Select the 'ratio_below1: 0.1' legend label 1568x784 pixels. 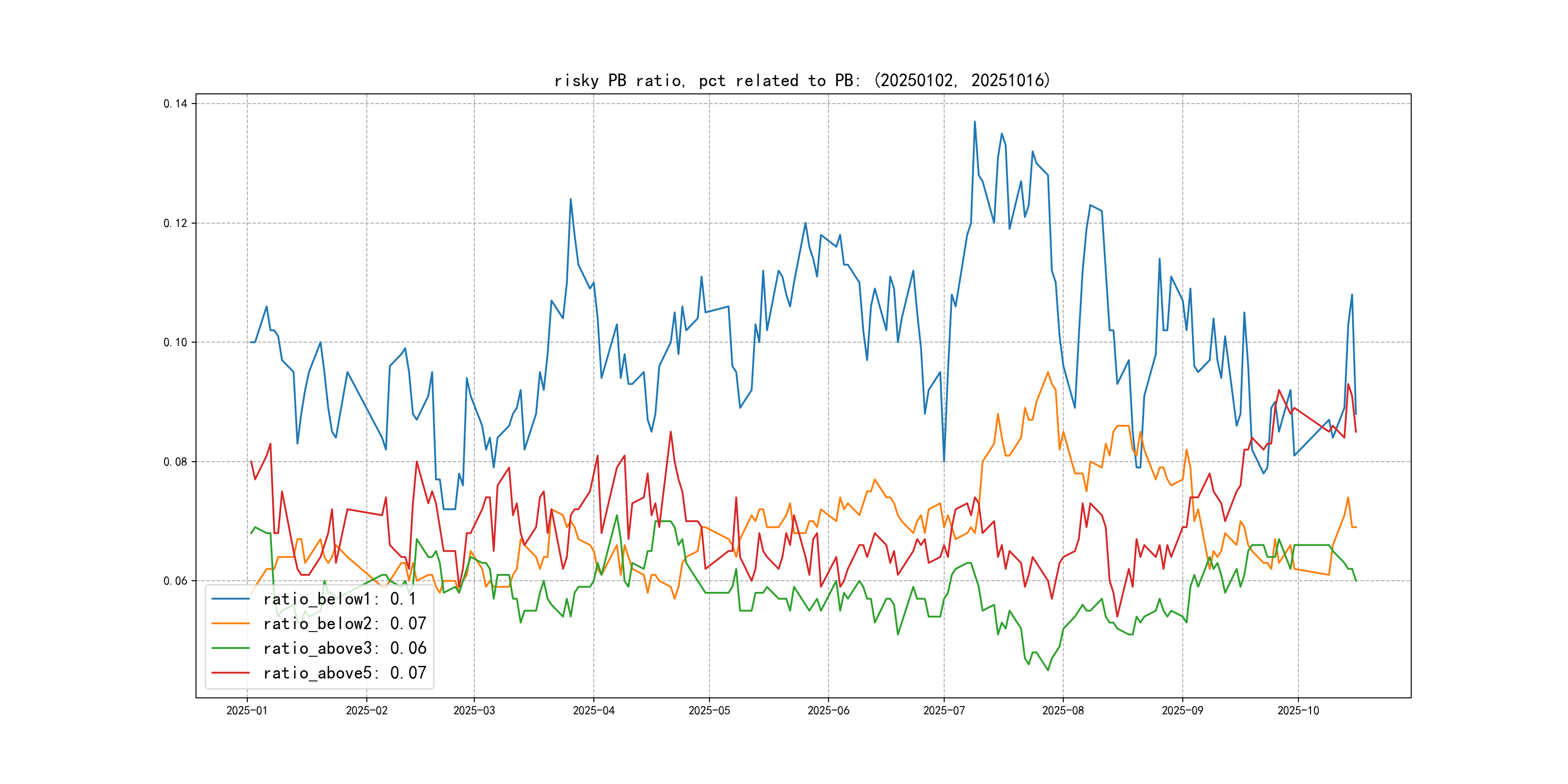(339, 599)
